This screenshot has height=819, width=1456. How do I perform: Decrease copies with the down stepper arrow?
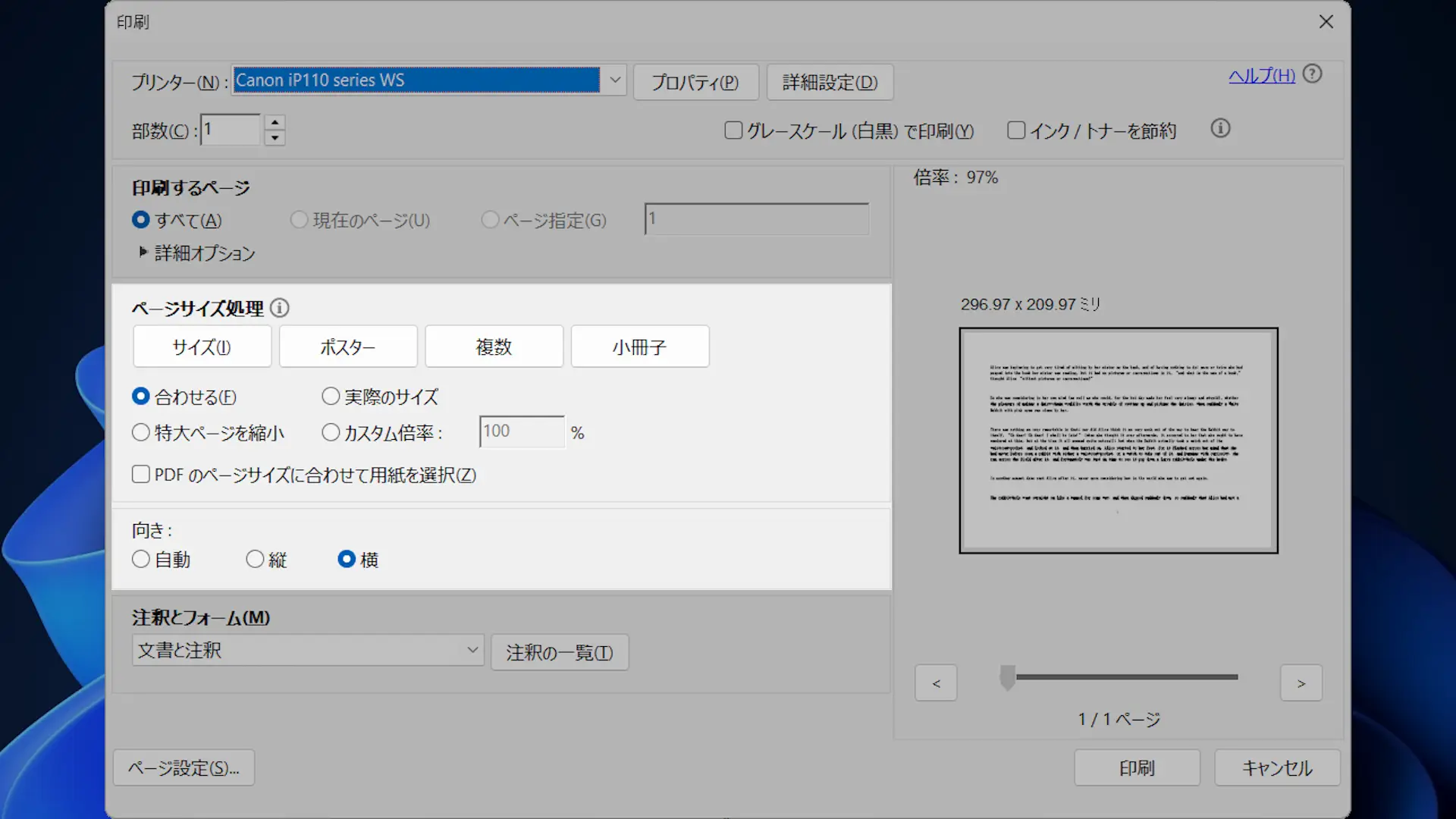275,138
